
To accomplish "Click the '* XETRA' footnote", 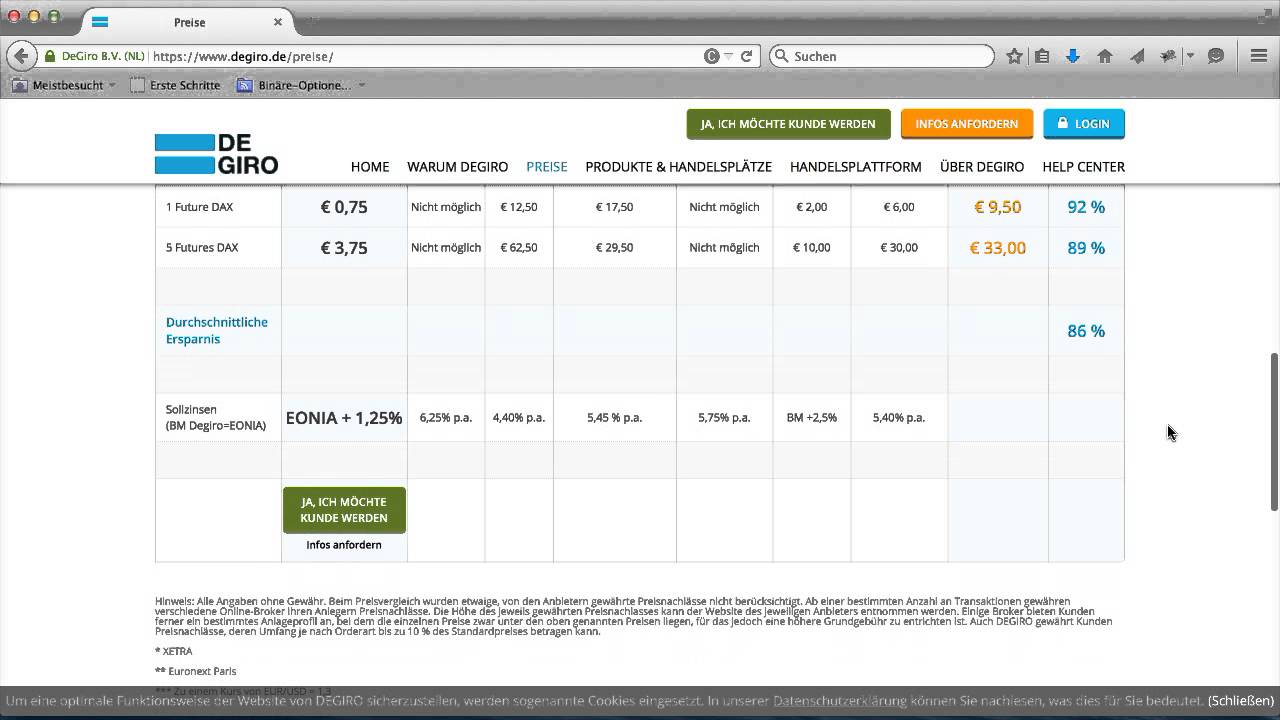I will (174, 651).
